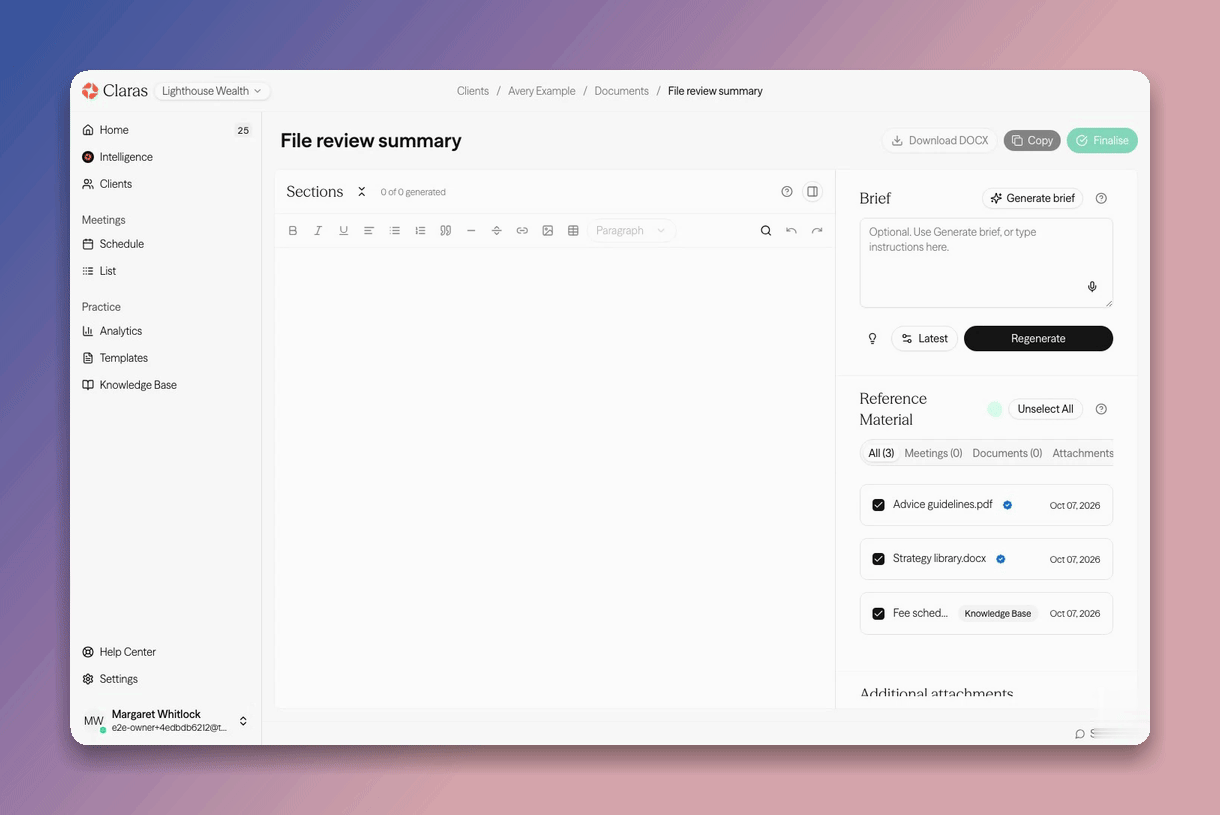Open help for Reference Material
Screen dimensions: 1220x815
1101,409
